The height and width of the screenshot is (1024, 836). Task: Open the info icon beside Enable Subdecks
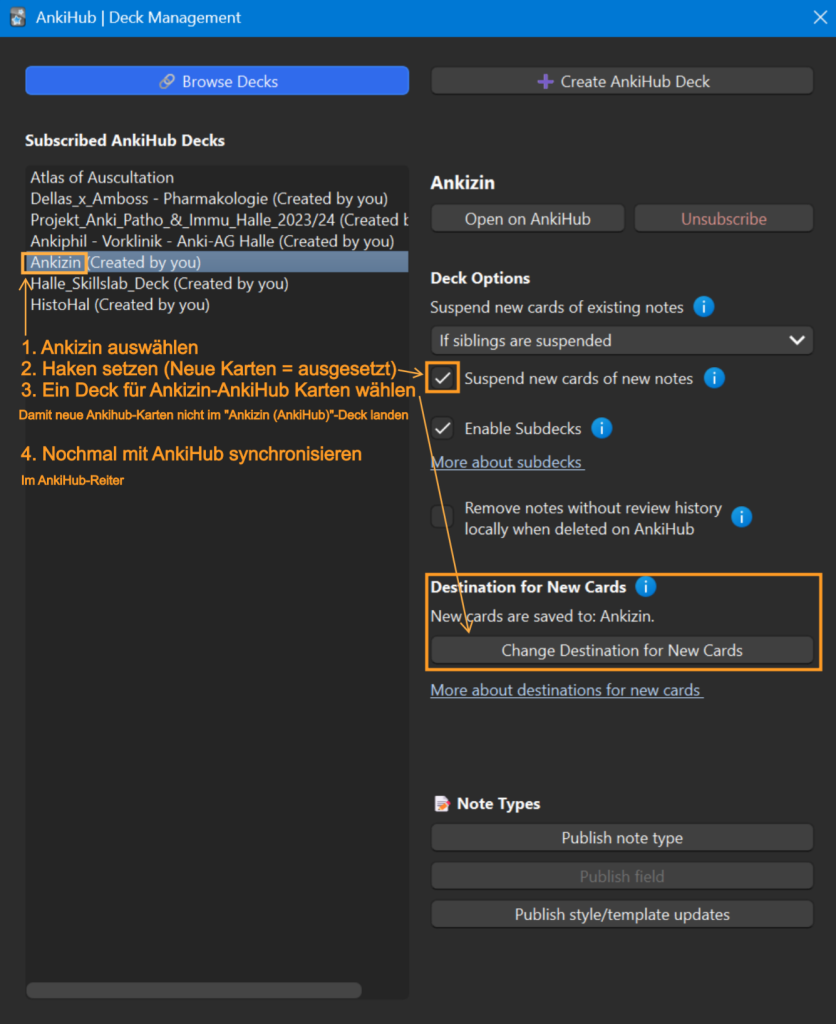pyautogui.click(x=602, y=428)
